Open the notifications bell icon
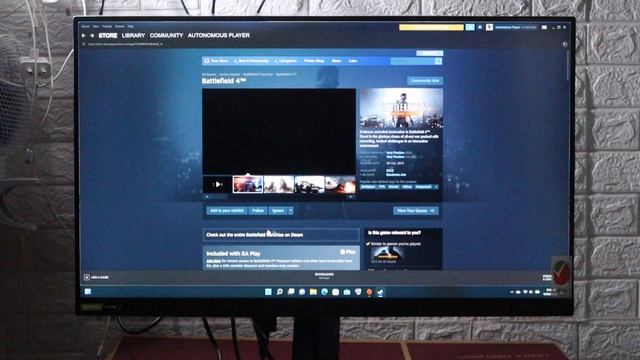The width and height of the screenshot is (640, 360). 480,27
